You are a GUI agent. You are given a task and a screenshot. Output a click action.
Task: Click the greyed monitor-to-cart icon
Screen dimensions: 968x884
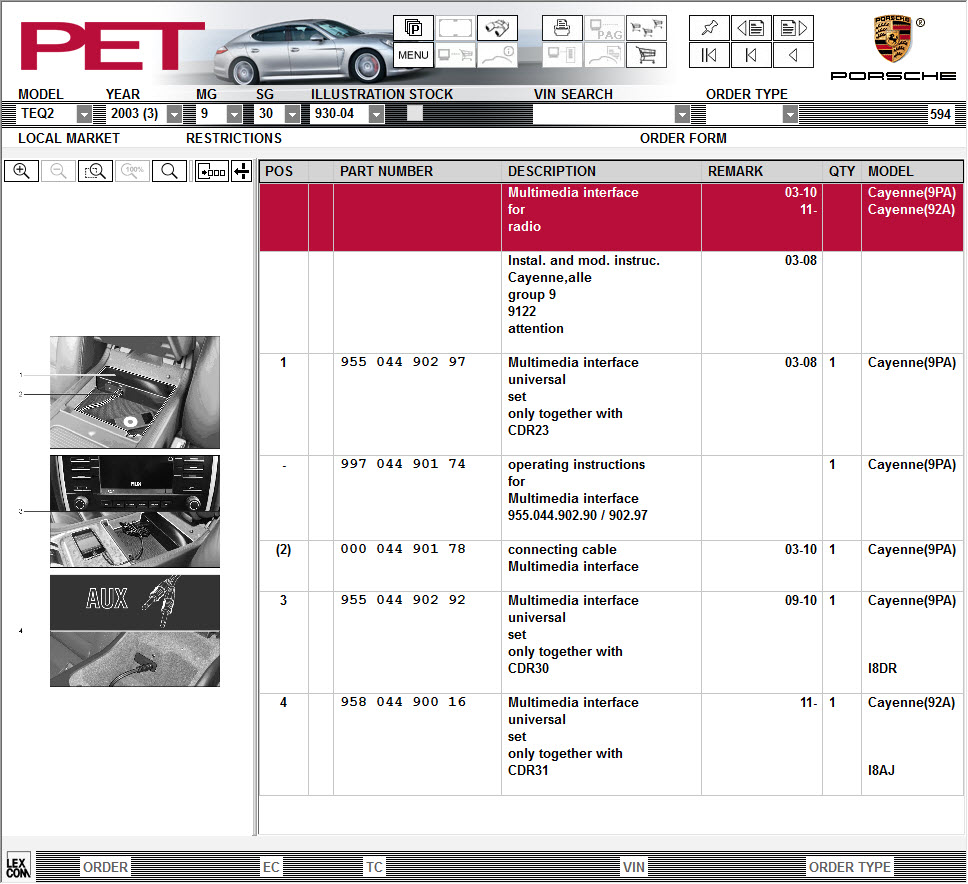[x=456, y=54]
